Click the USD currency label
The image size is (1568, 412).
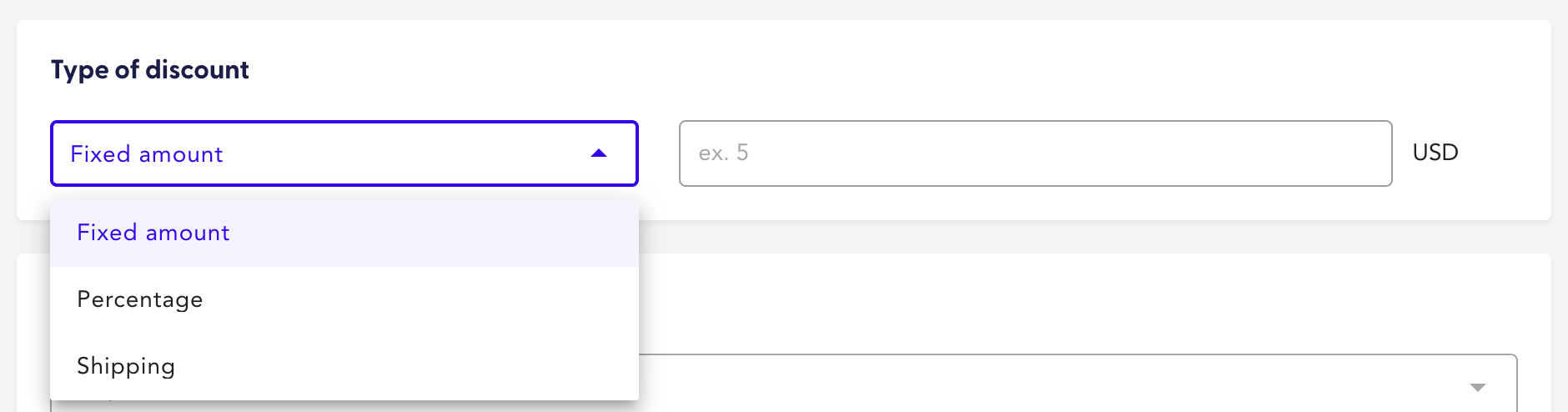click(1435, 153)
